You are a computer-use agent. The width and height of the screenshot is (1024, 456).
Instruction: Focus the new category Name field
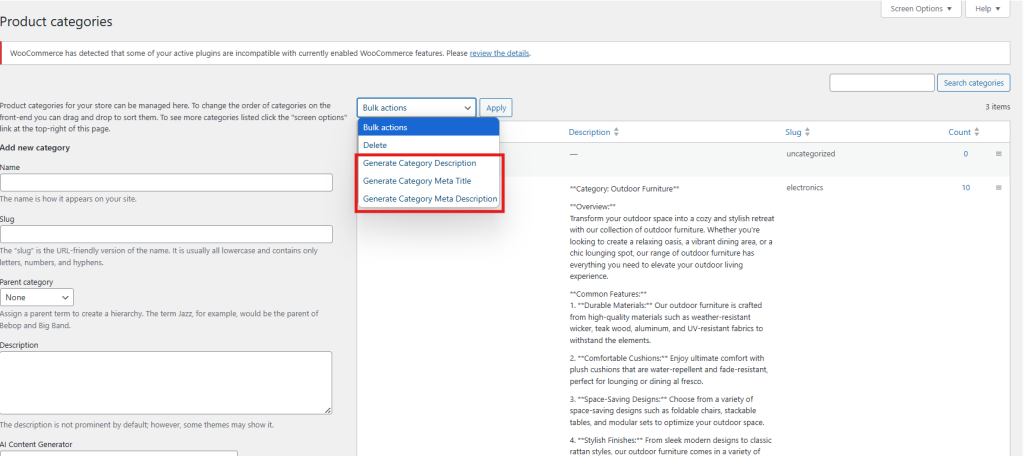tap(167, 182)
